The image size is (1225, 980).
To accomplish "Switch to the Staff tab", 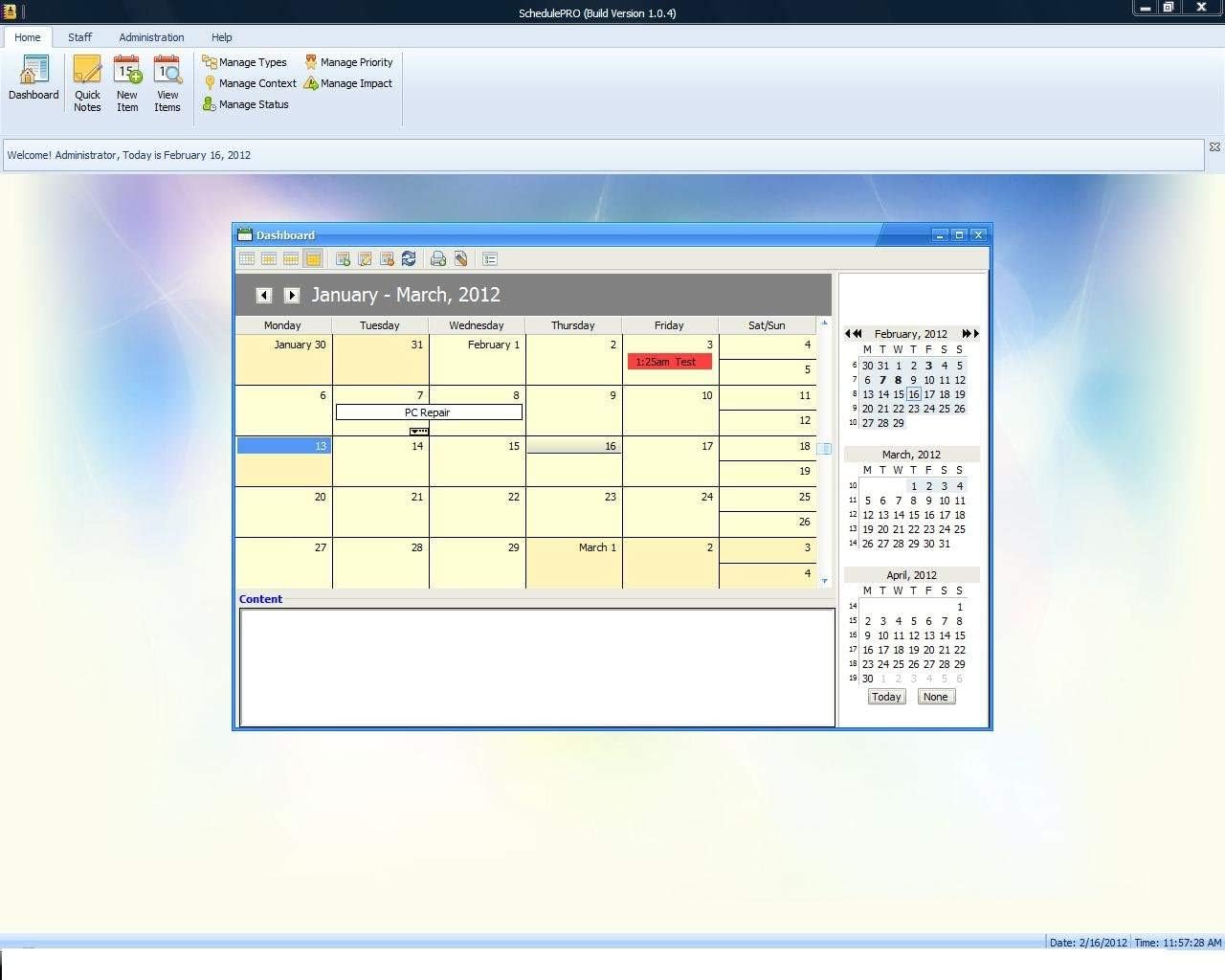I will pyautogui.click(x=79, y=37).
